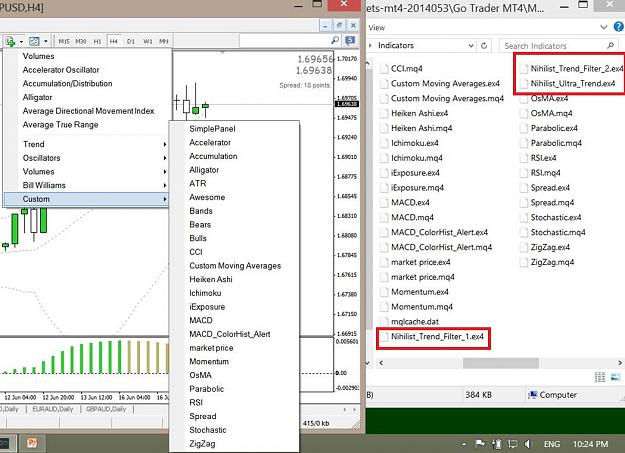
Task: Select SimplePanel in Custom submenu
Action: (x=212, y=129)
